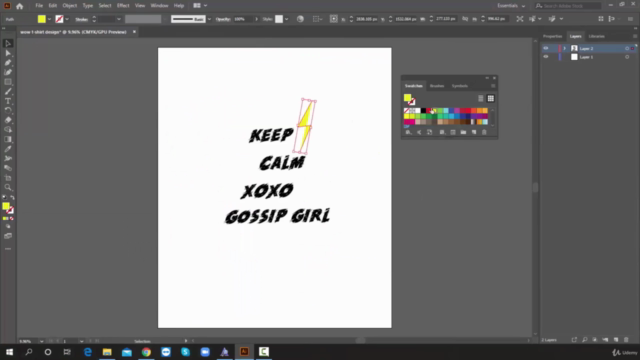Screen dimensions: 640x360
Task: Switch to Properties panel tab
Action: tap(552, 36)
